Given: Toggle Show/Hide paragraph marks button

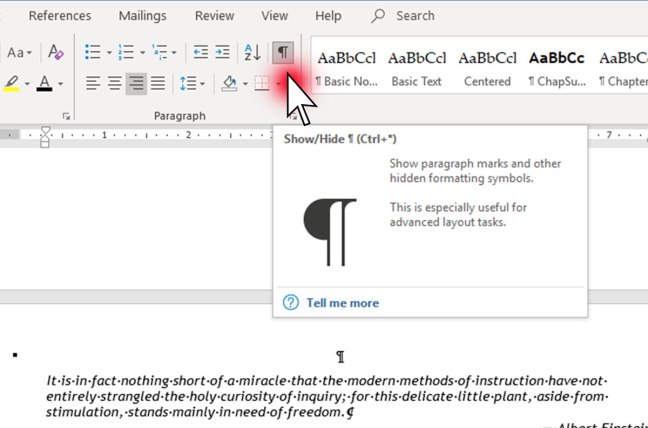Looking at the screenshot, I should pyautogui.click(x=284, y=53).
